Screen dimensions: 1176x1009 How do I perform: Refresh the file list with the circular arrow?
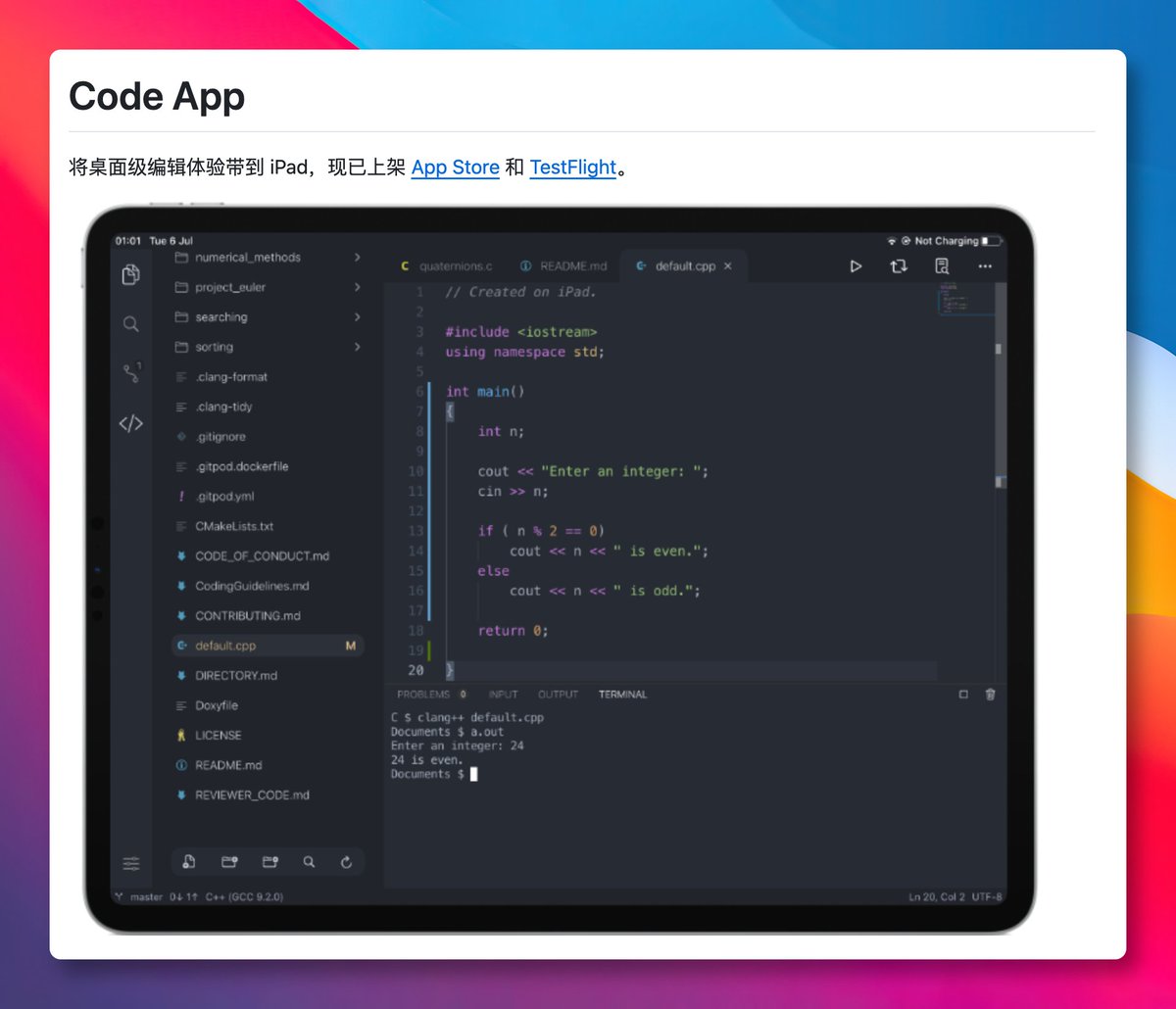coord(346,862)
